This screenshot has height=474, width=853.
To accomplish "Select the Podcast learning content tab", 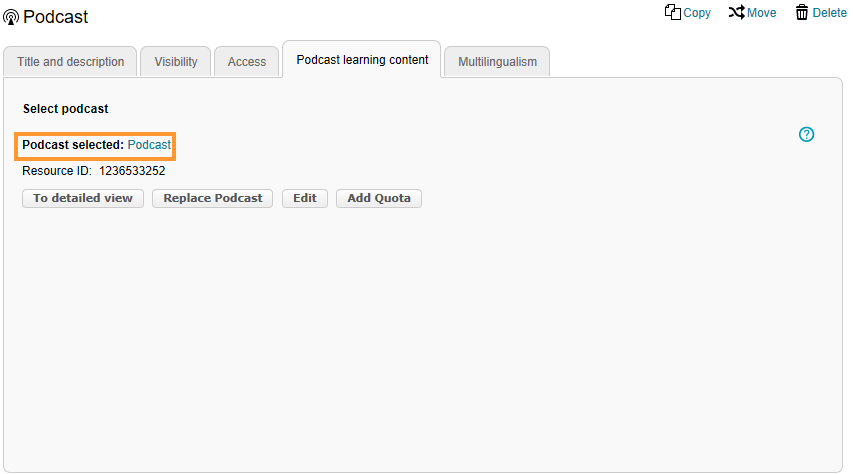I will click(x=362, y=60).
